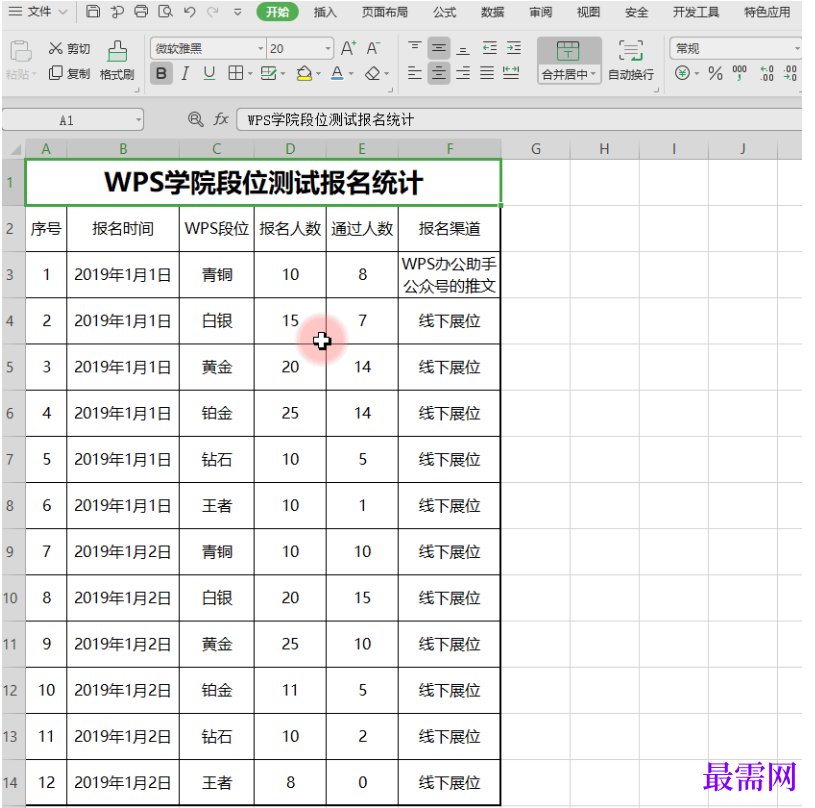Toggle Bold formatting

pos(161,73)
